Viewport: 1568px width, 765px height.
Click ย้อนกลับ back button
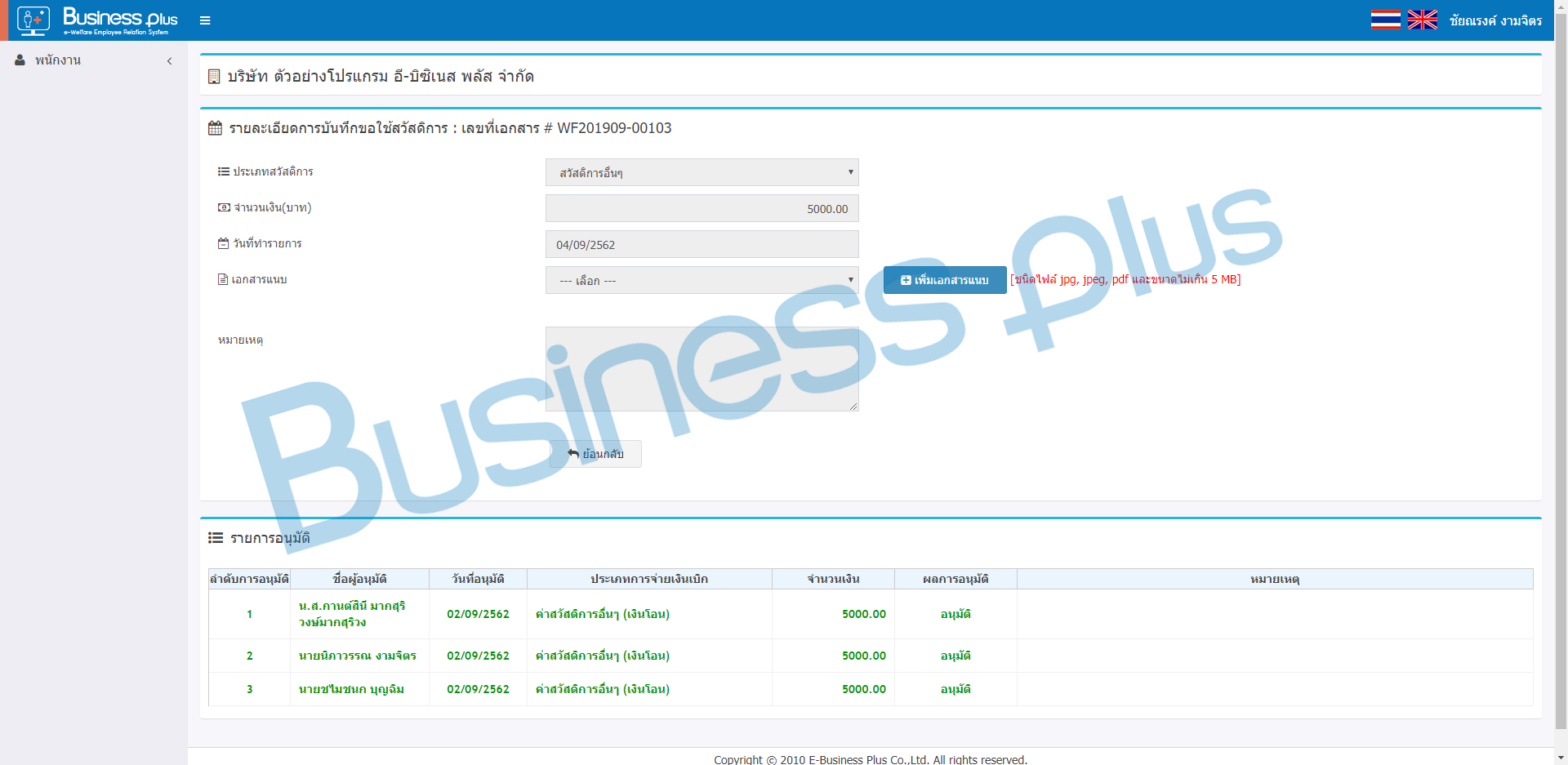[595, 454]
